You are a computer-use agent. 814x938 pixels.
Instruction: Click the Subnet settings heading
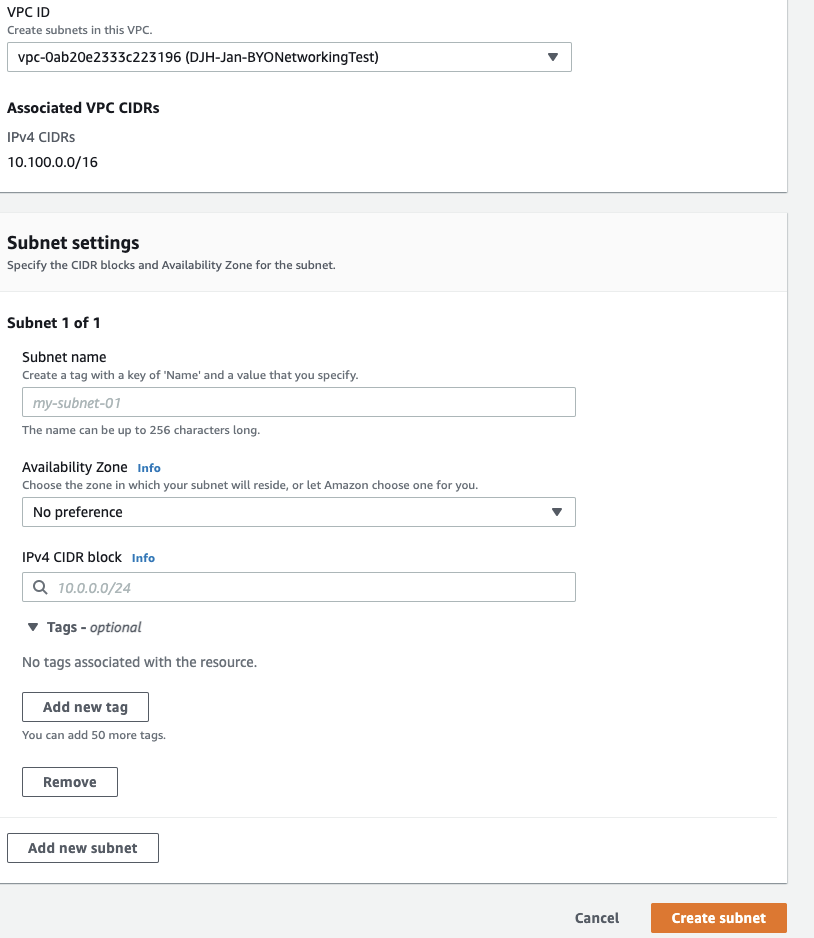coord(73,243)
